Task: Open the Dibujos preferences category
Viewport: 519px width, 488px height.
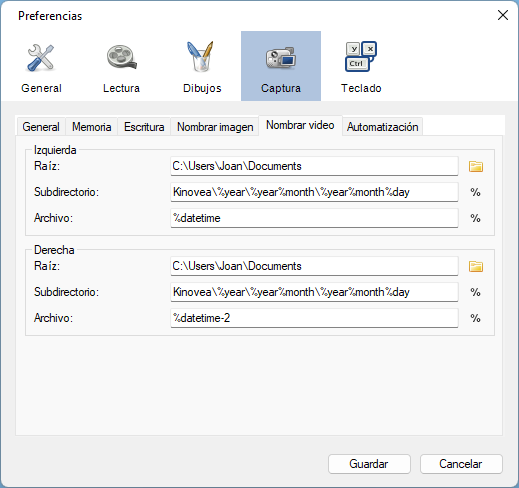Action: point(201,66)
